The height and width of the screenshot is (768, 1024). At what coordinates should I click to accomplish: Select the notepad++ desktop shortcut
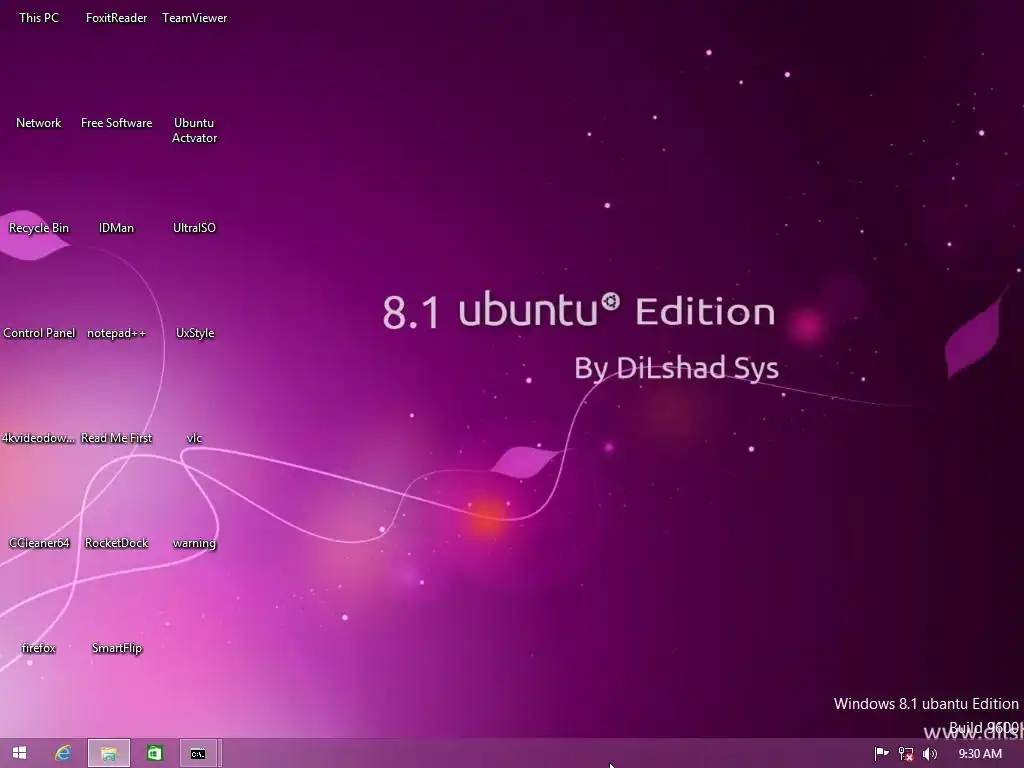(x=116, y=333)
